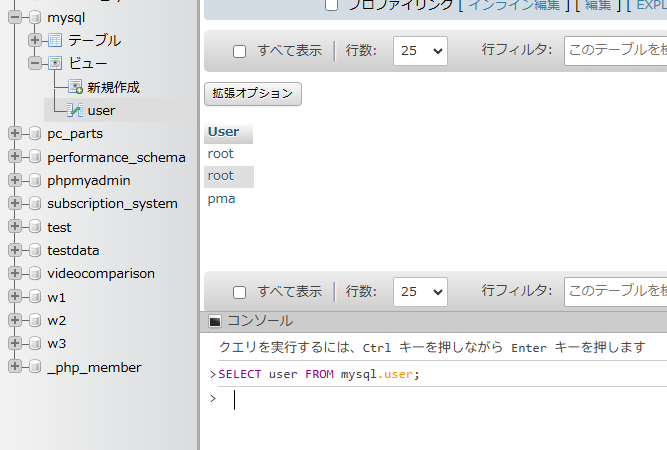Check the lower すべて表示 checkbox
Screen dimensions: 667x450
(239, 292)
